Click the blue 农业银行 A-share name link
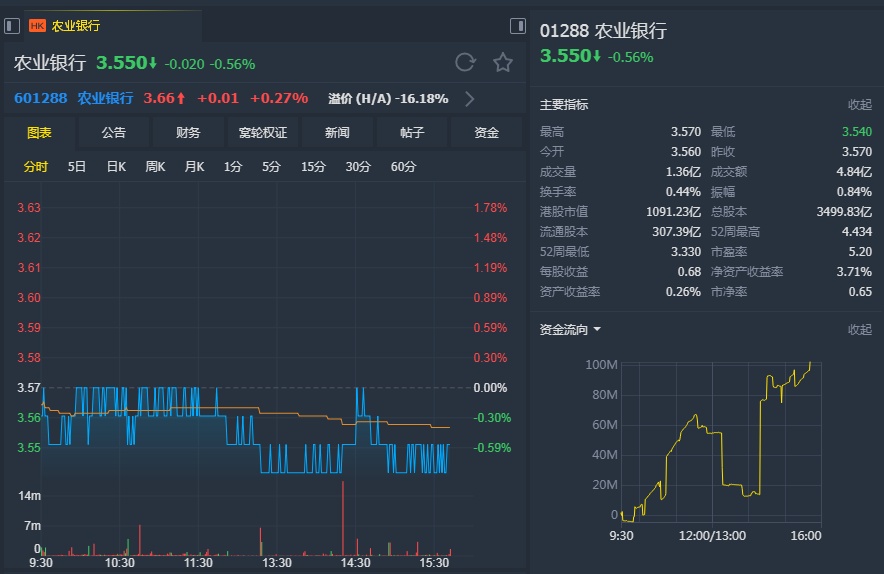Viewport: 884px width, 574px height. [105, 99]
